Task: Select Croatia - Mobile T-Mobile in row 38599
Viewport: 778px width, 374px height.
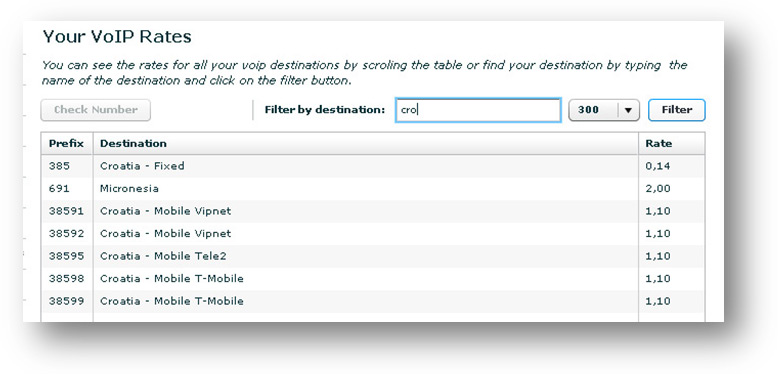Action: point(172,301)
